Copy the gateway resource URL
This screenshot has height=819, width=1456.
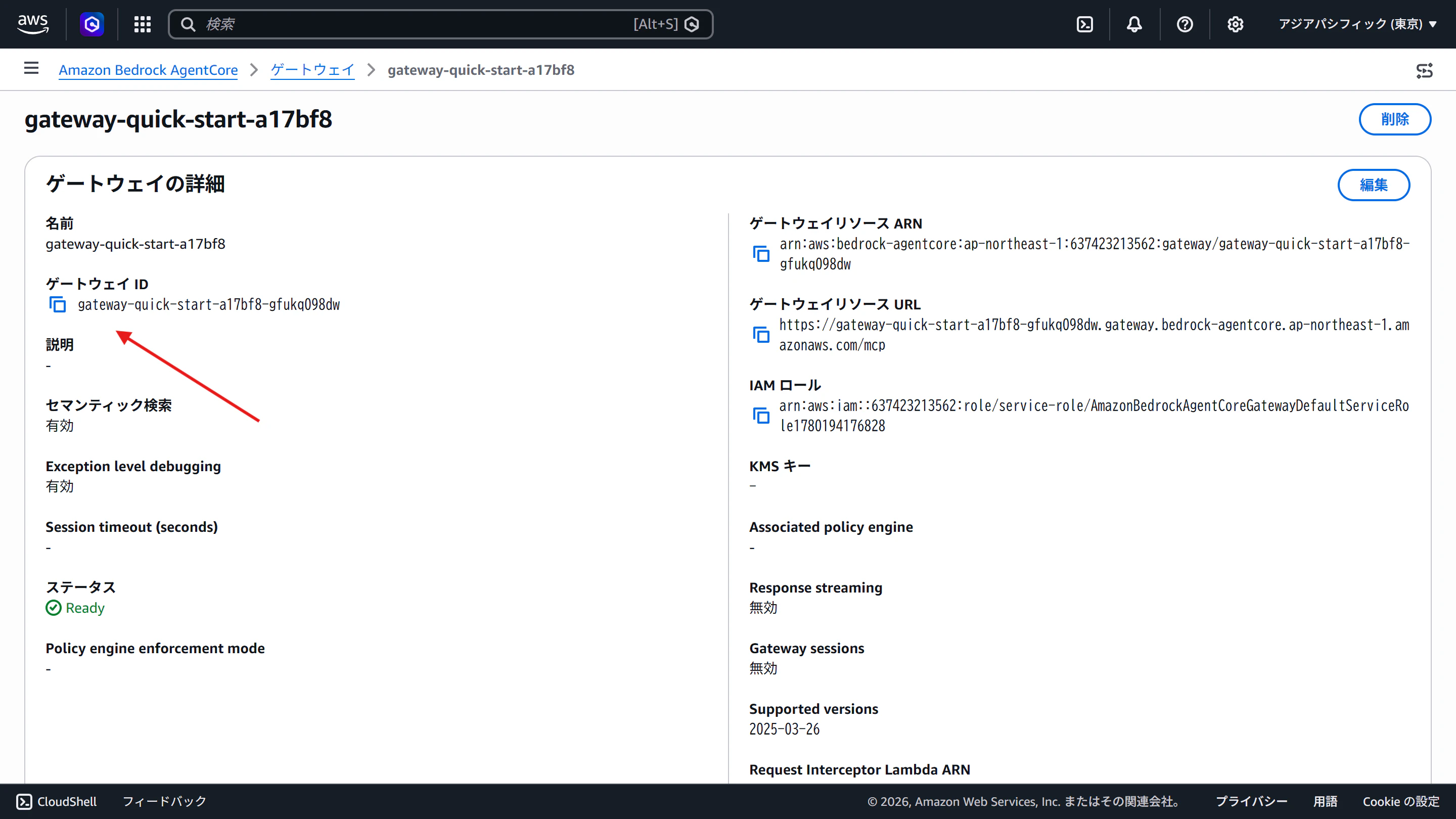click(761, 335)
